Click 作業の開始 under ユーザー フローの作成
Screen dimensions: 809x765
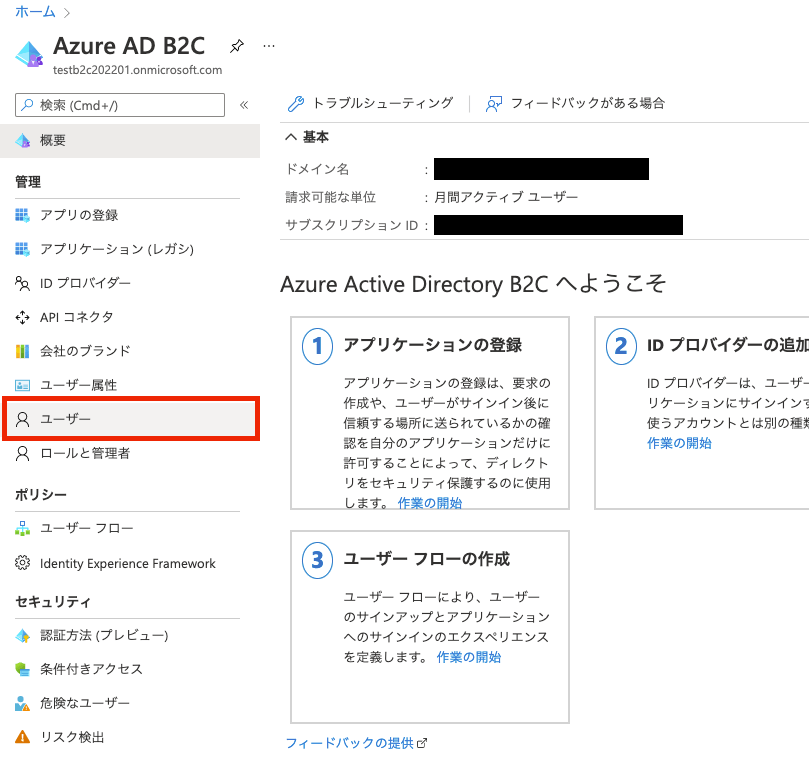pos(468,657)
